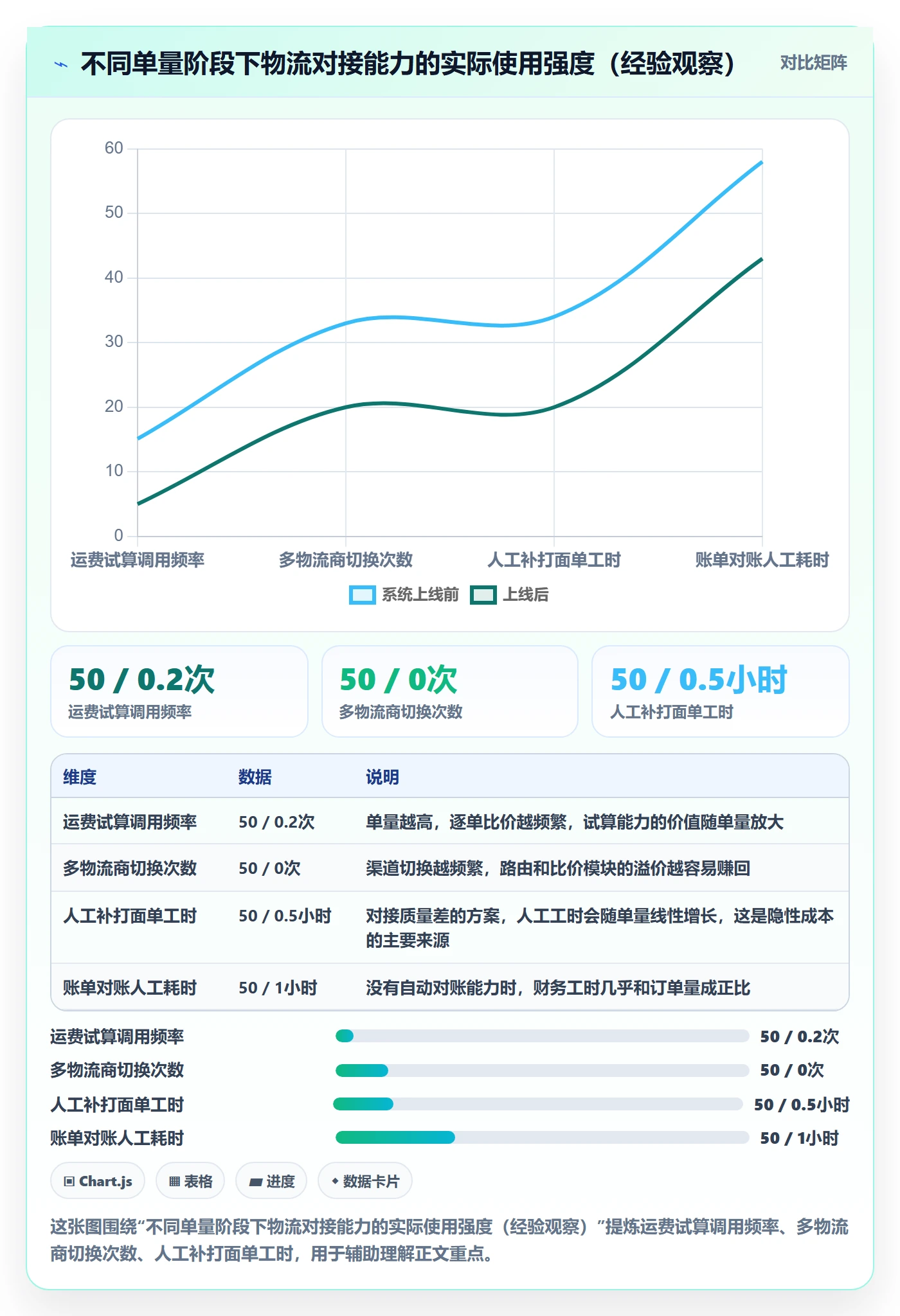Click the description starting 没有自动对账能力时

(x=558, y=988)
